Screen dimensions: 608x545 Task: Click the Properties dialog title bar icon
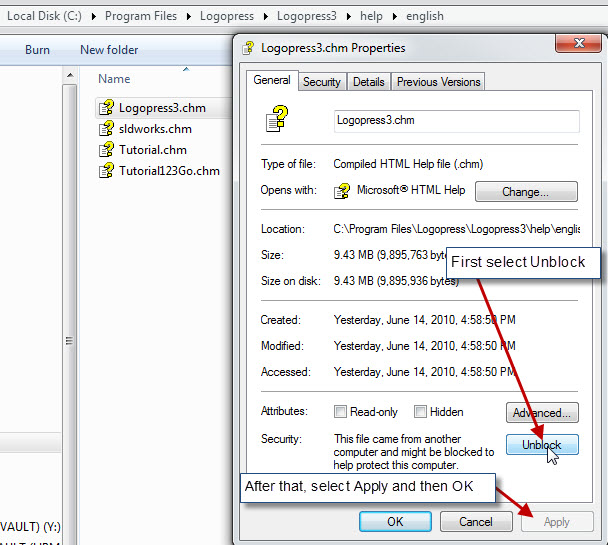point(248,48)
